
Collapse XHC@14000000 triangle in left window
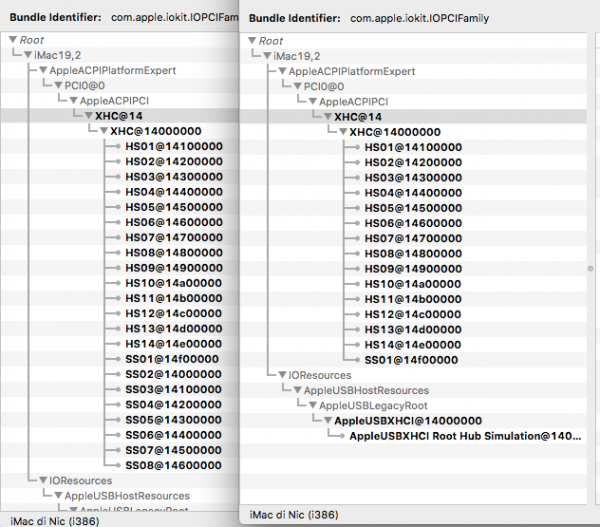coord(104,131)
